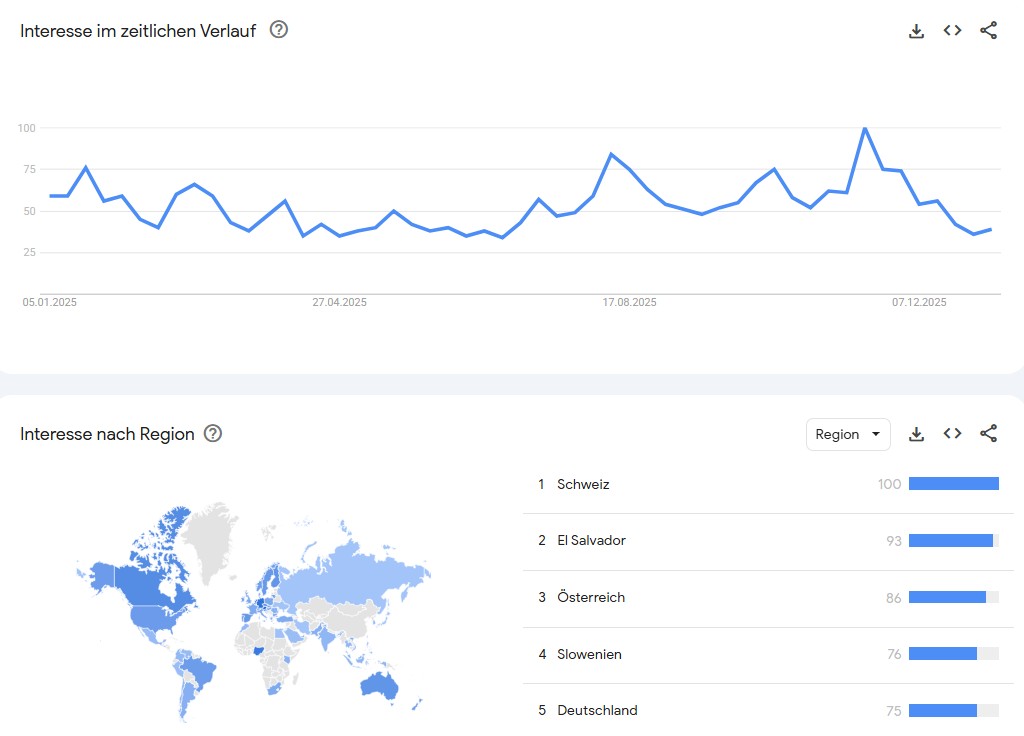Click the peak value 100 point on the line chart

click(x=864, y=128)
